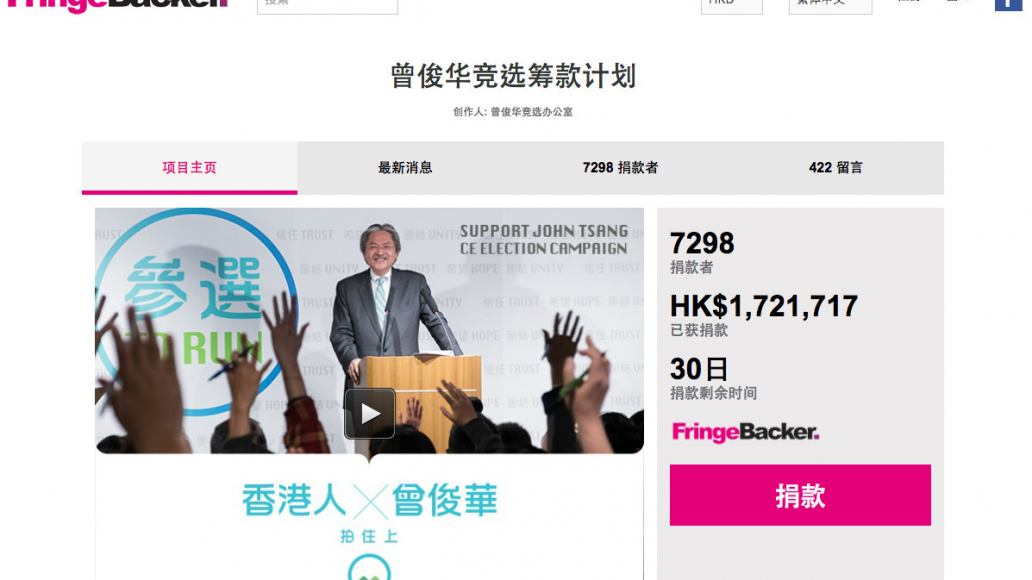The image size is (1032, 580).
Task: Click the campaign video thumbnail image
Action: pyautogui.click(x=369, y=330)
